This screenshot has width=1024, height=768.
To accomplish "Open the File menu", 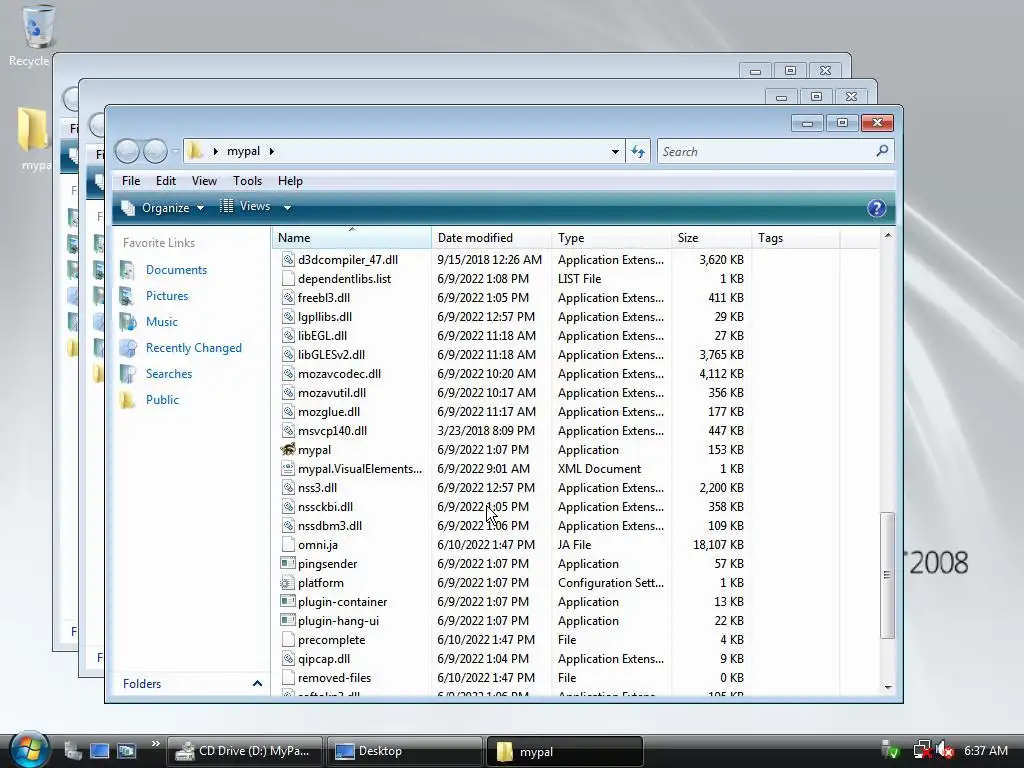I will 131,181.
